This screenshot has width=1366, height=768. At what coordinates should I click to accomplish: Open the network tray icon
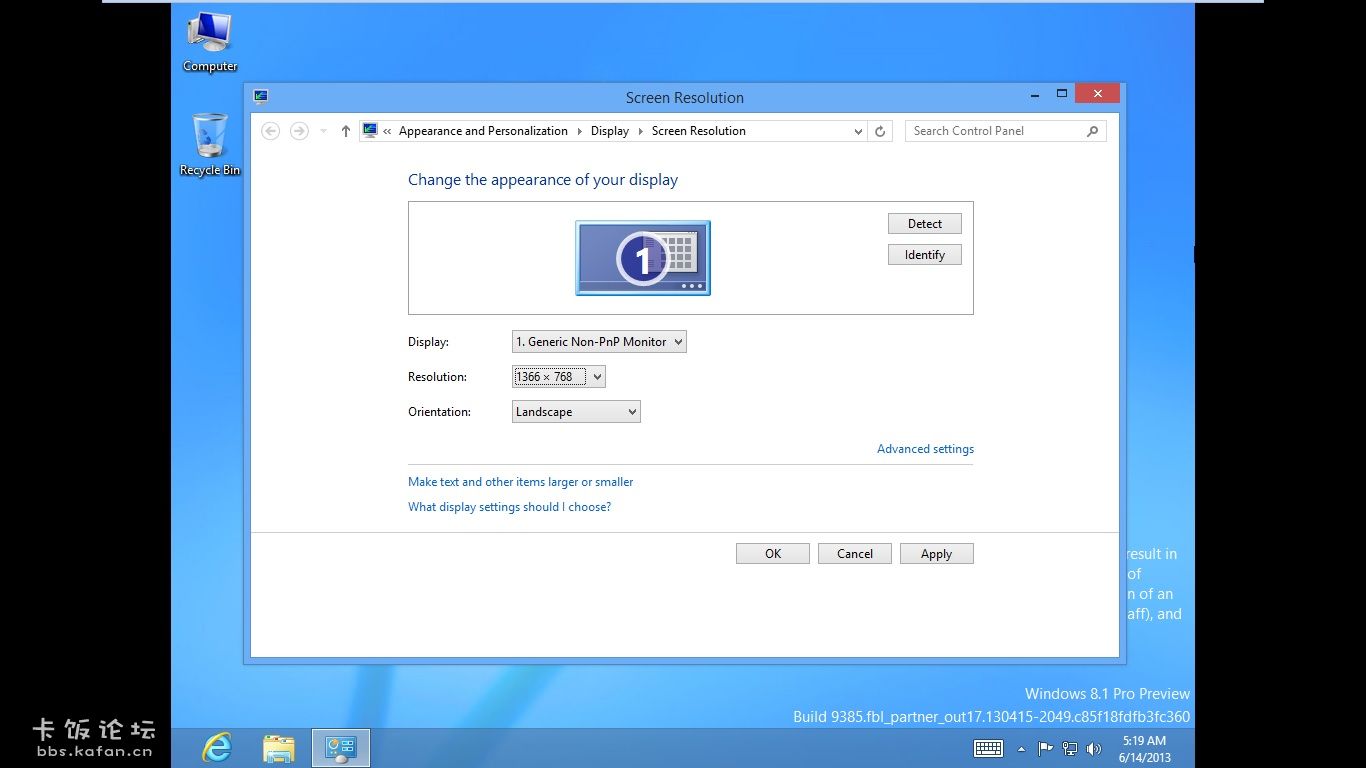click(1069, 748)
